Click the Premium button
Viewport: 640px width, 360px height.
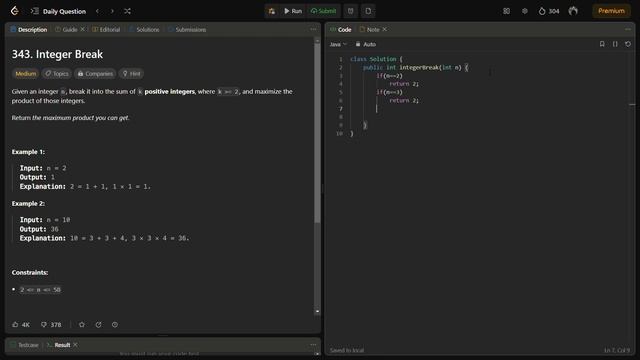[611, 11]
